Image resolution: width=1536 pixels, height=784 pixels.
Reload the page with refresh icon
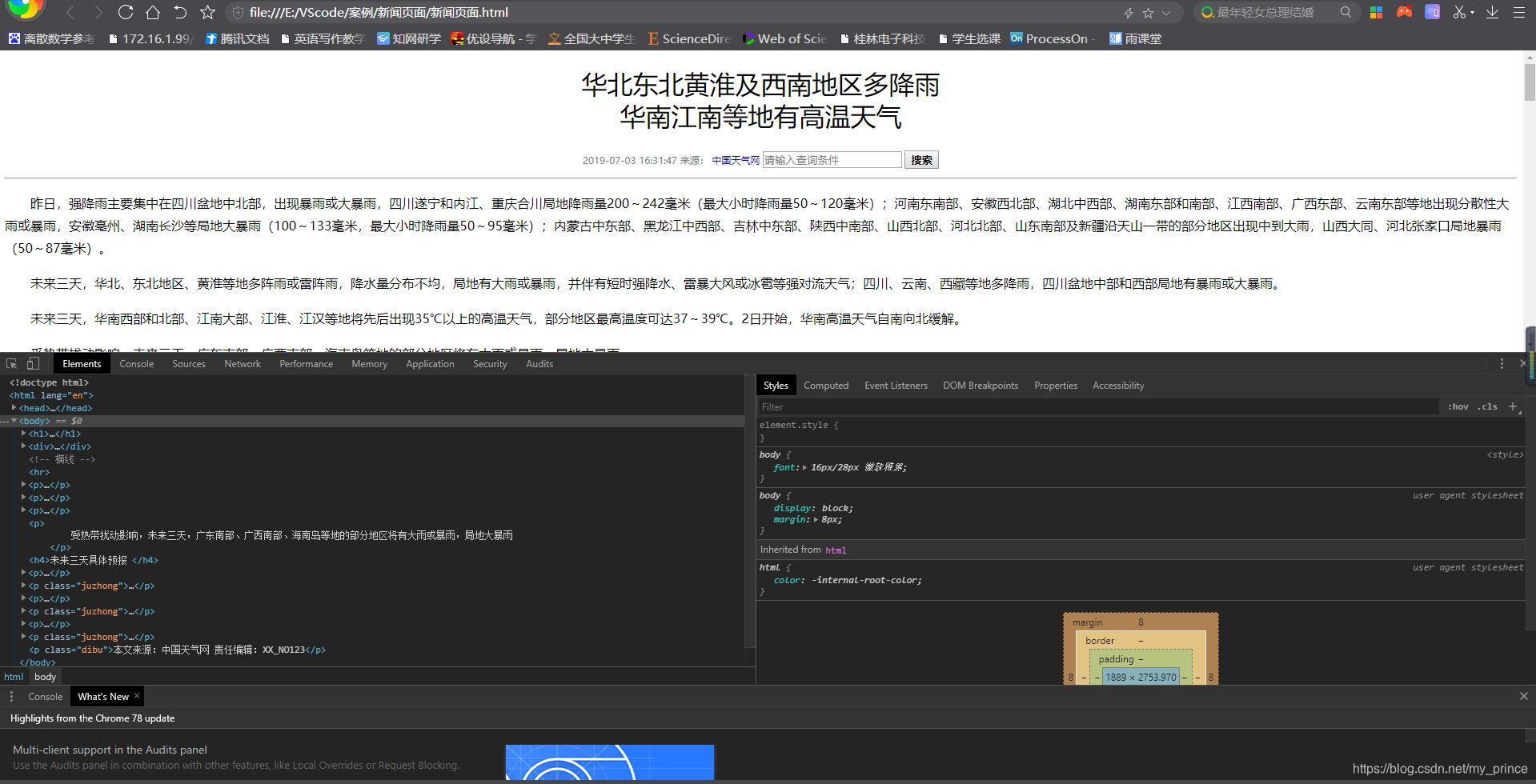[126, 13]
